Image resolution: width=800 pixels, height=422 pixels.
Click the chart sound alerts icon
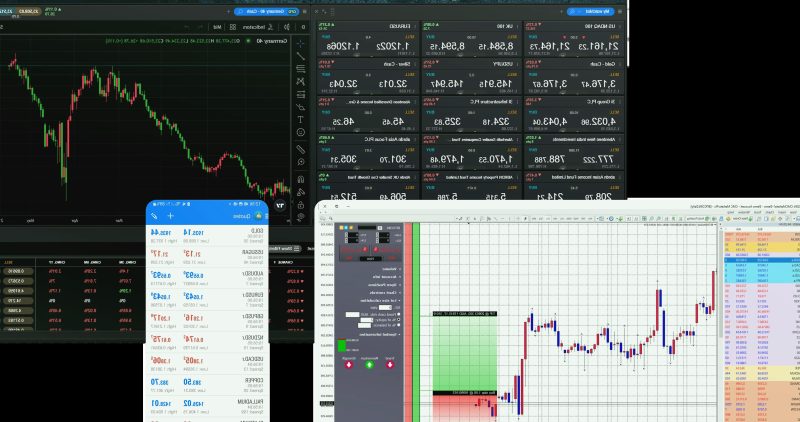click(x=287, y=27)
